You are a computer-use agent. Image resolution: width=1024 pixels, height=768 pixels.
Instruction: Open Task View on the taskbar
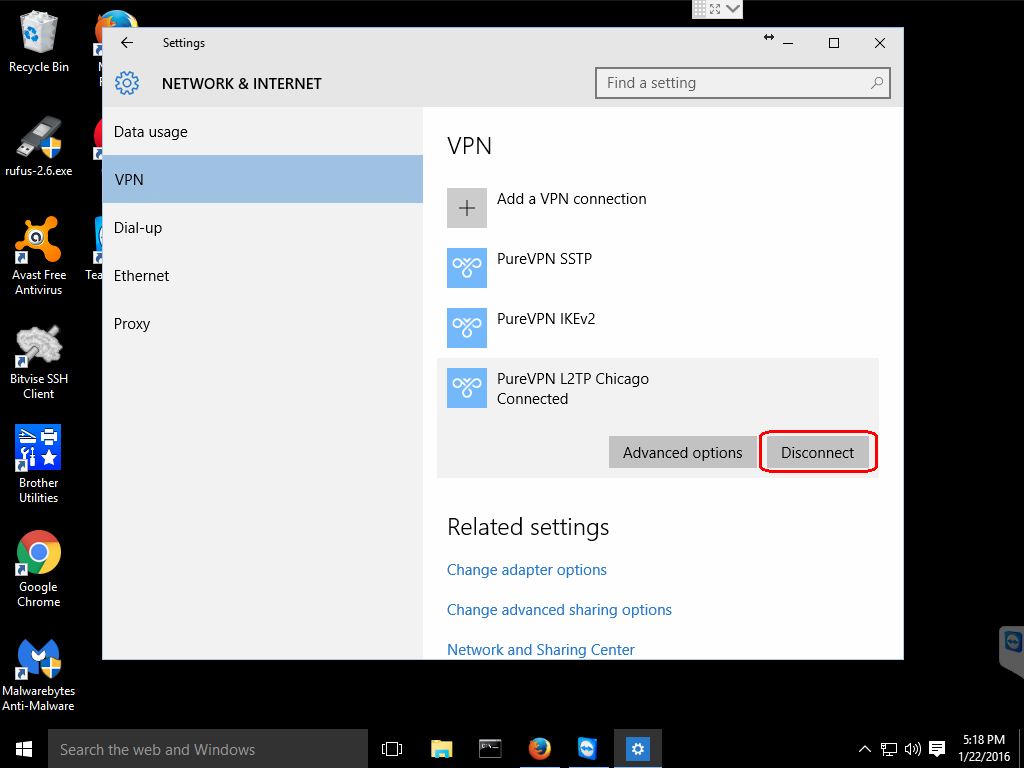392,748
